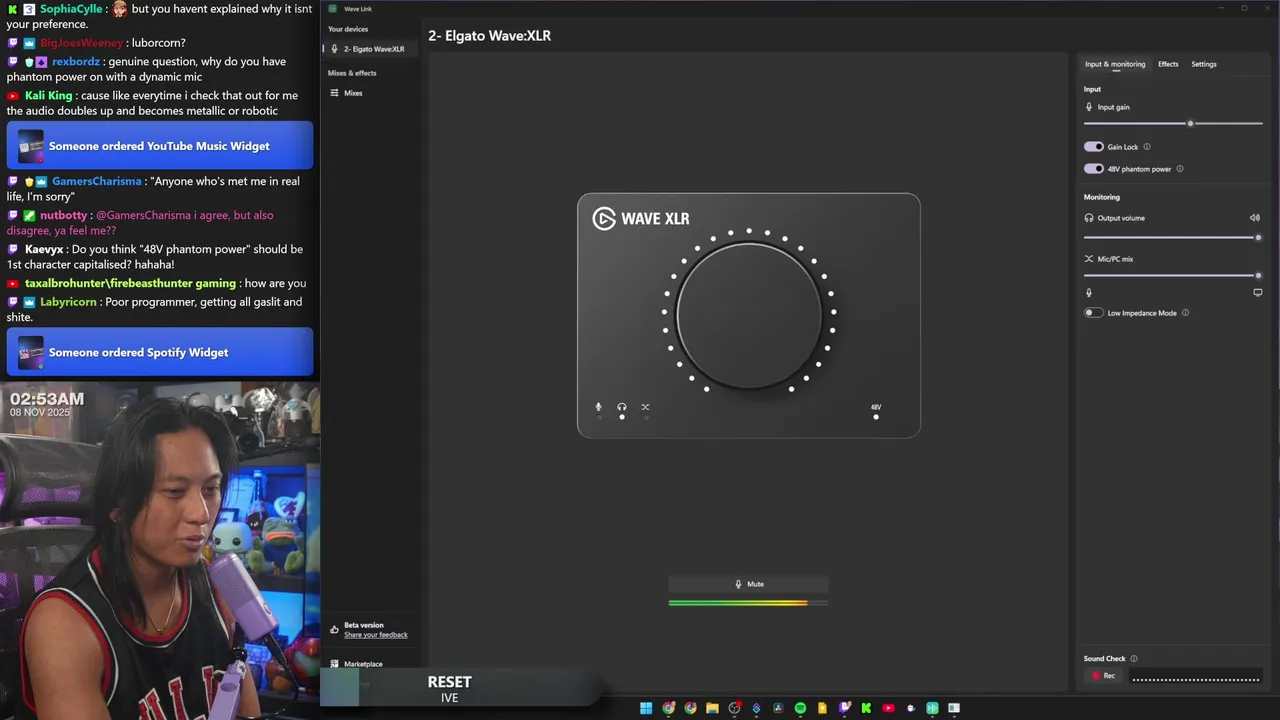The height and width of the screenshot is (720, 1280).
Task: Click username Labyricorn in chat
Action: point(69,302)
